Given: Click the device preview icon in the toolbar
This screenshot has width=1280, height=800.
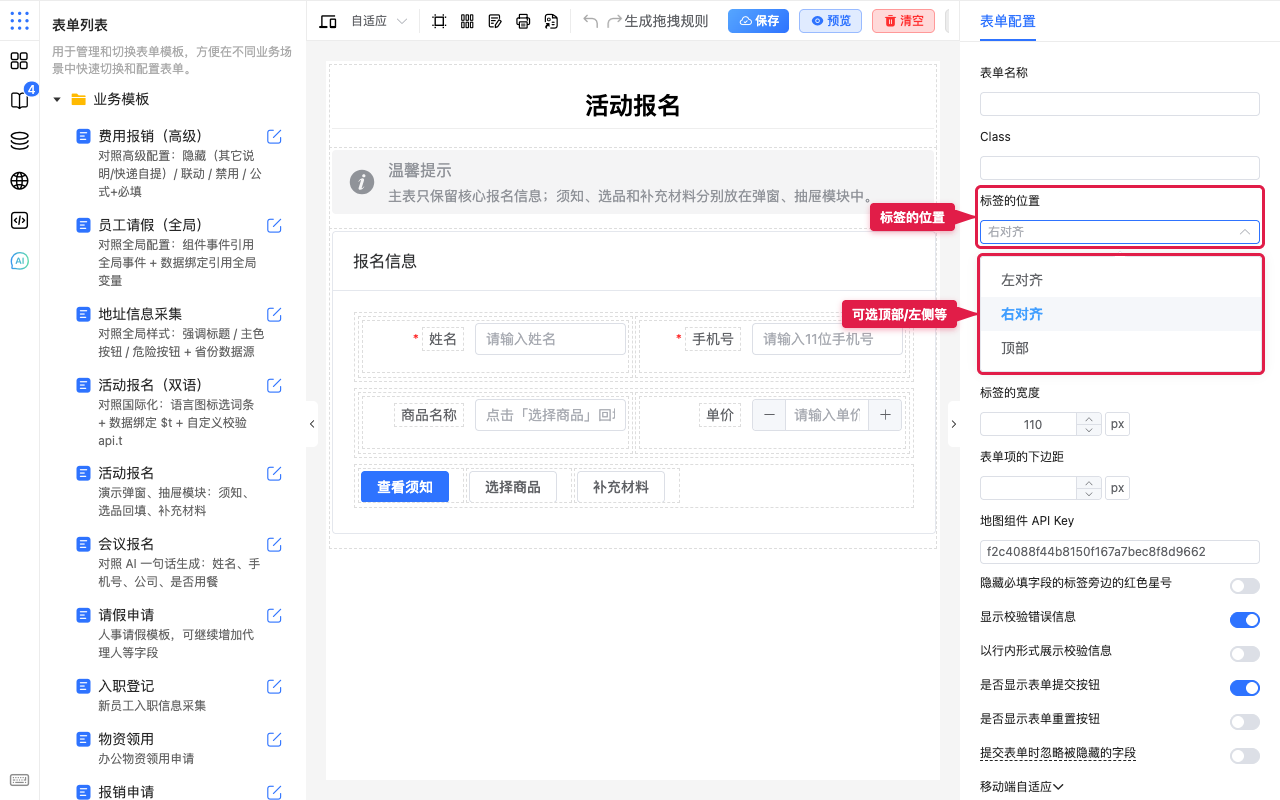Looking at the screenshot, I should click(328, 21).
